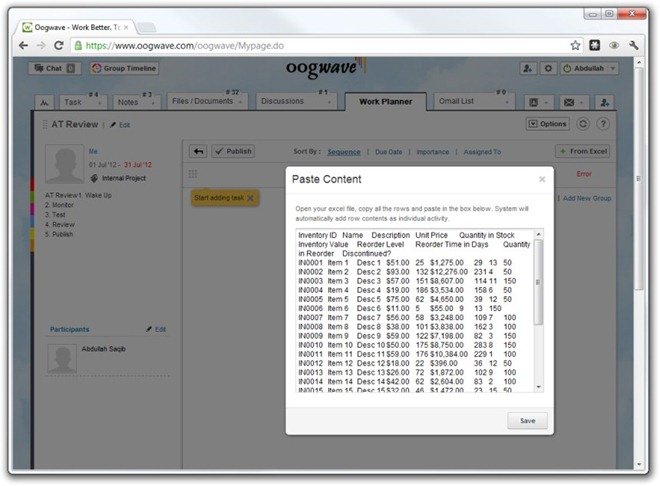
Task: Click the grid drag handle icon
Action: click(193, 174)
